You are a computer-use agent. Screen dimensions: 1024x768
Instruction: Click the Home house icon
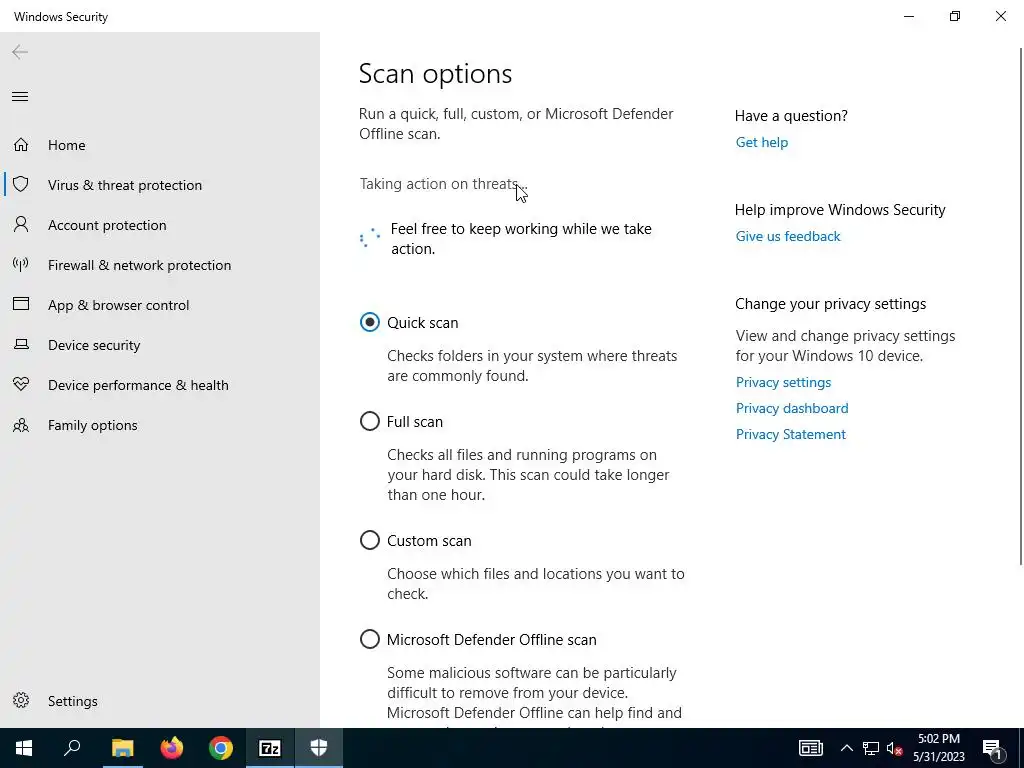click(x=21, y=144)
